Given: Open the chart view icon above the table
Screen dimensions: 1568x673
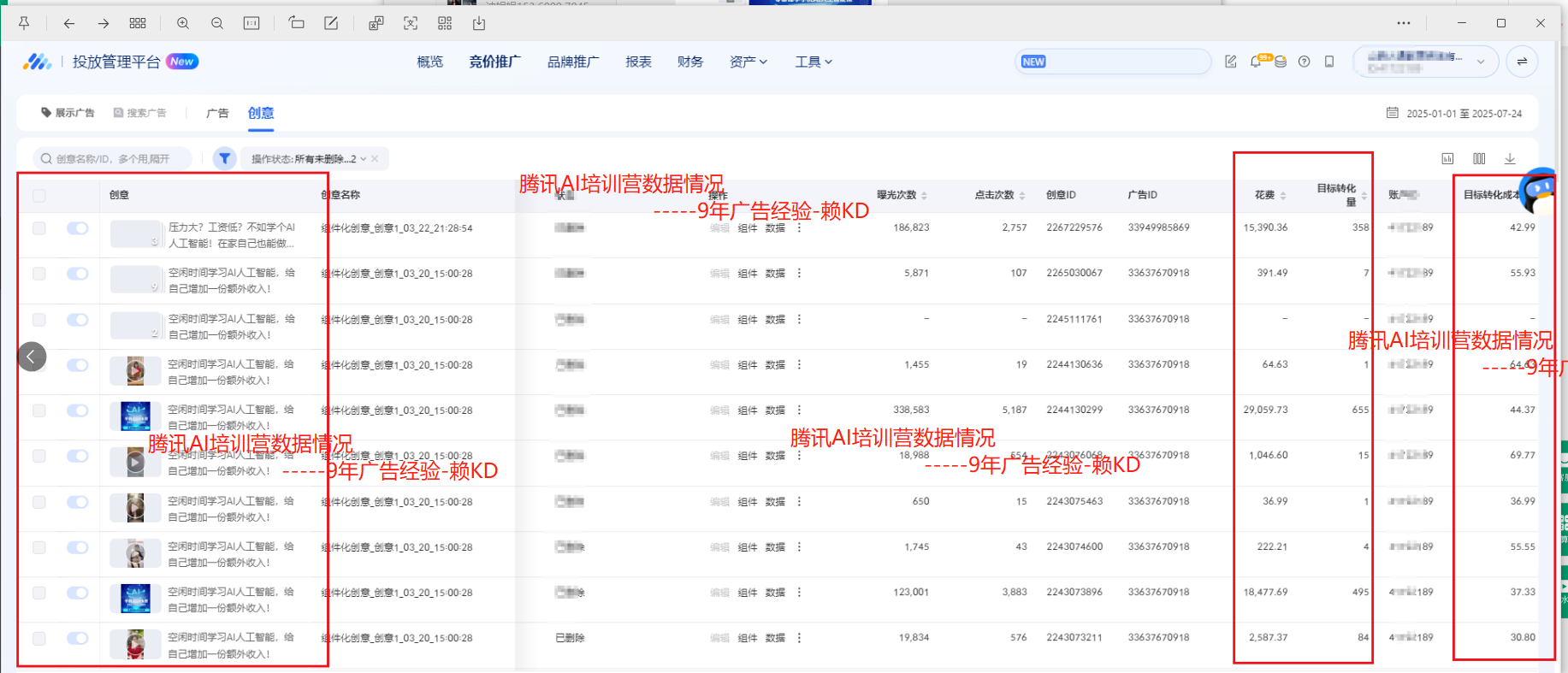Looking at the screenshot, I should [x=1447, y=158].
